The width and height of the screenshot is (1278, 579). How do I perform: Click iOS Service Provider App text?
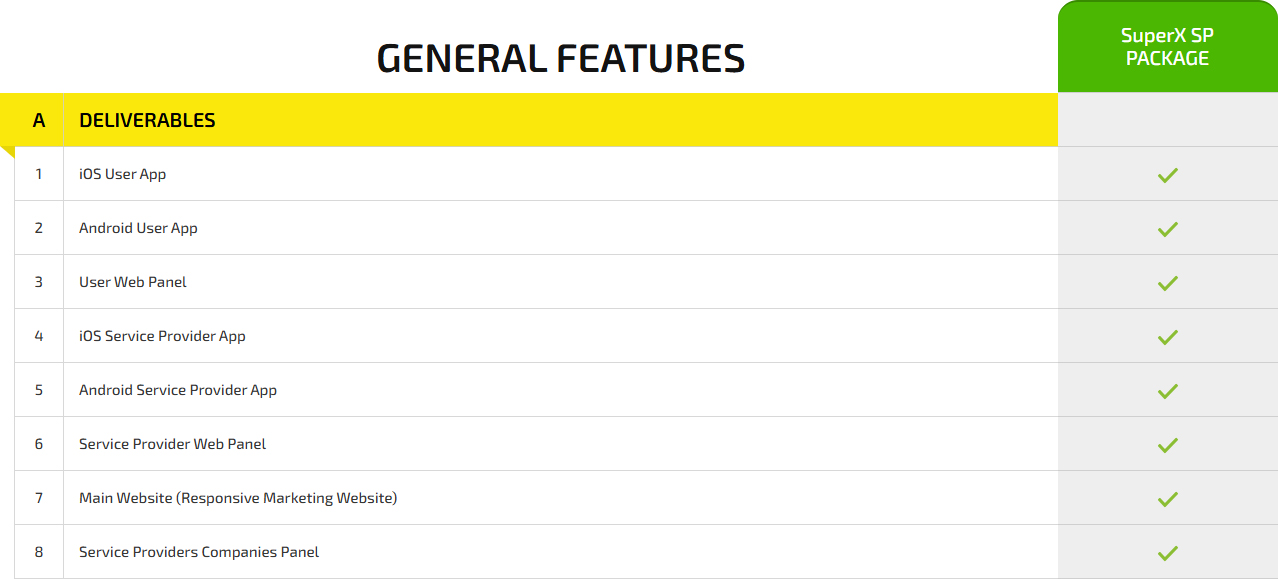(162, 336)
